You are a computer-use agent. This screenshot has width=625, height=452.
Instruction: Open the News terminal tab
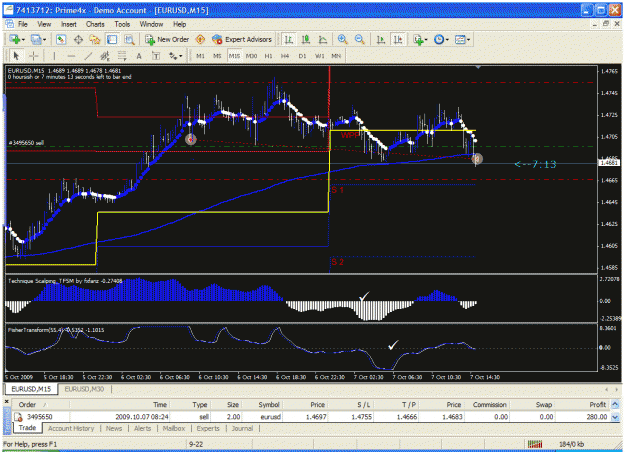[x=114, y=428]
